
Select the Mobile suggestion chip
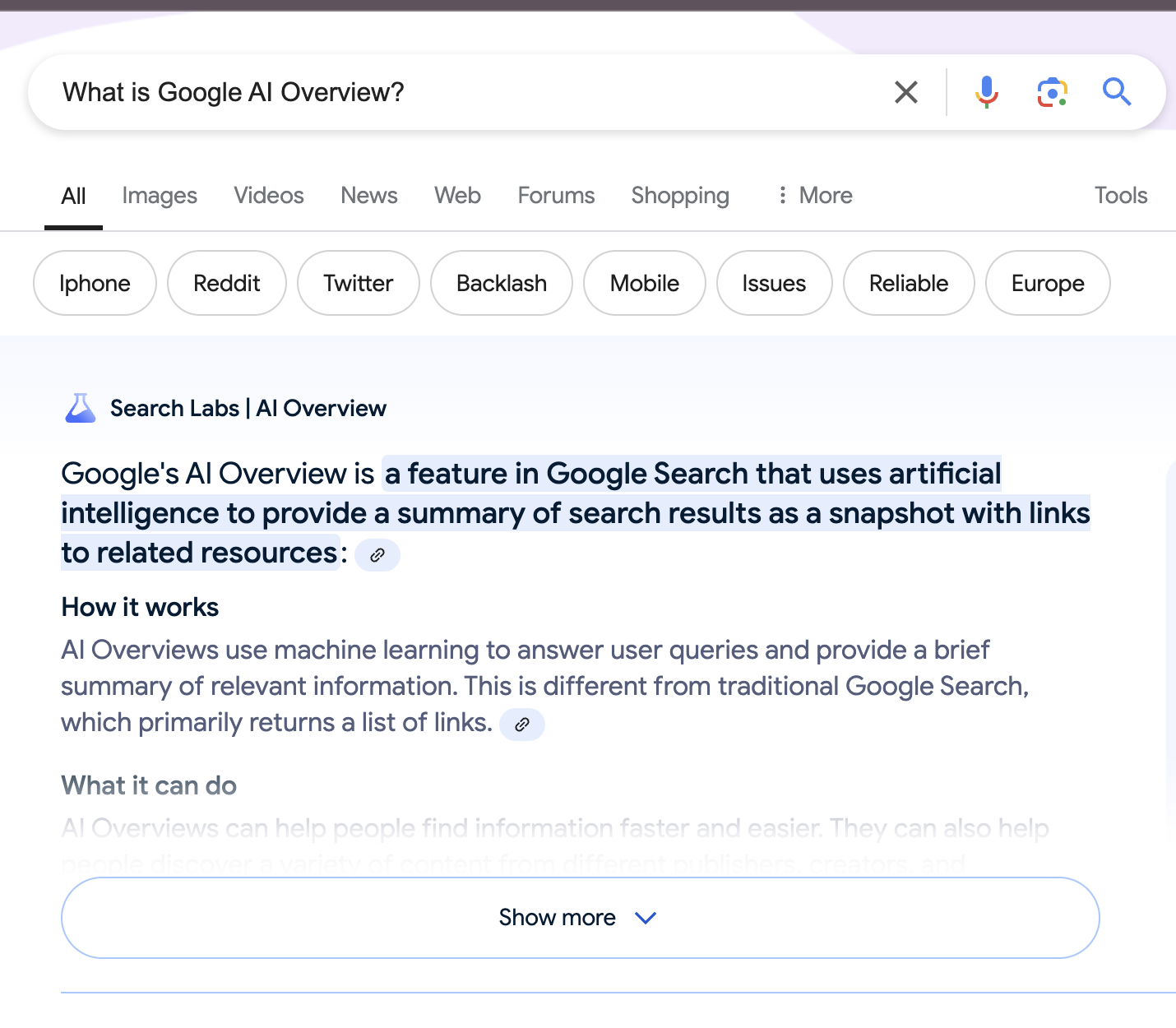click(645, 283)
